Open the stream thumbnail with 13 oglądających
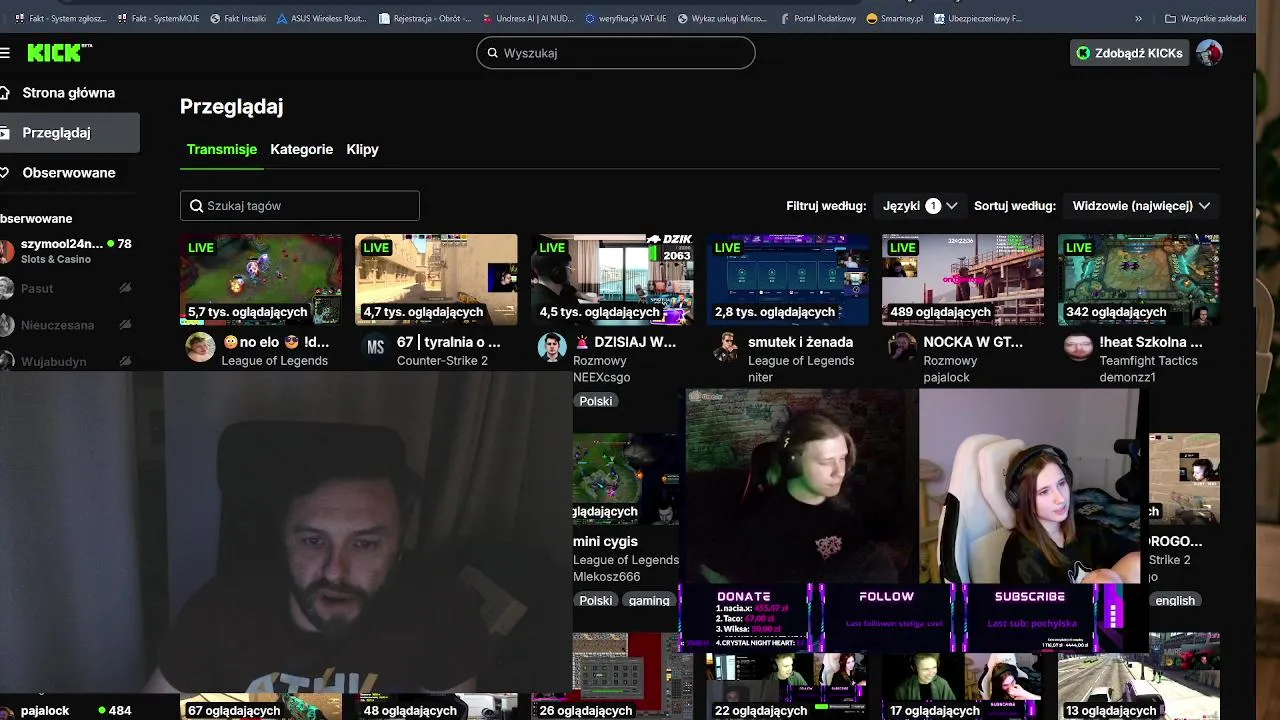Image resolution: width=1280 pixels, height=720 pixels. [x=1139, y=676]
